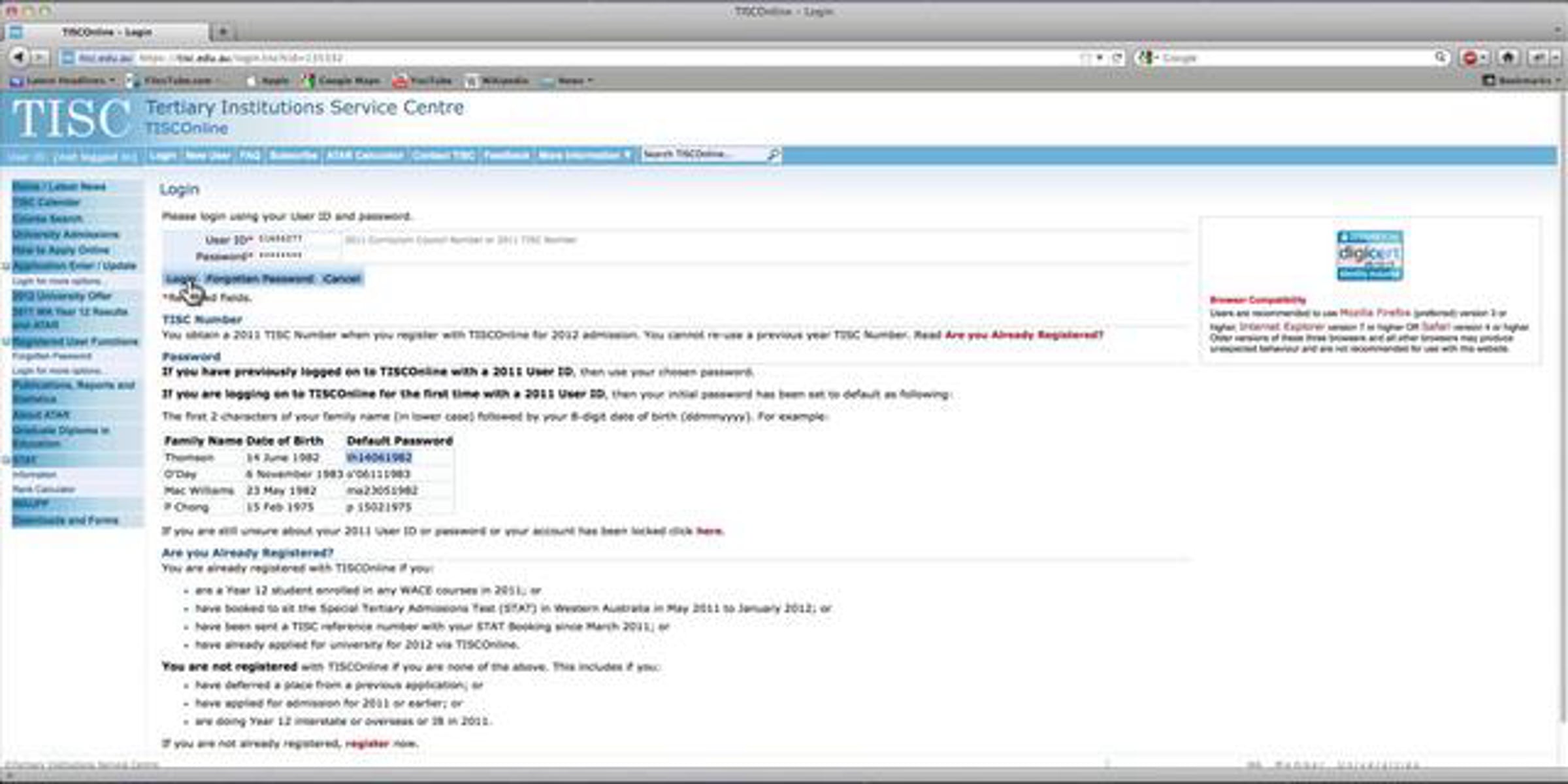Collapse the Application Enter / Update sidebar section

tap(6, 266)
